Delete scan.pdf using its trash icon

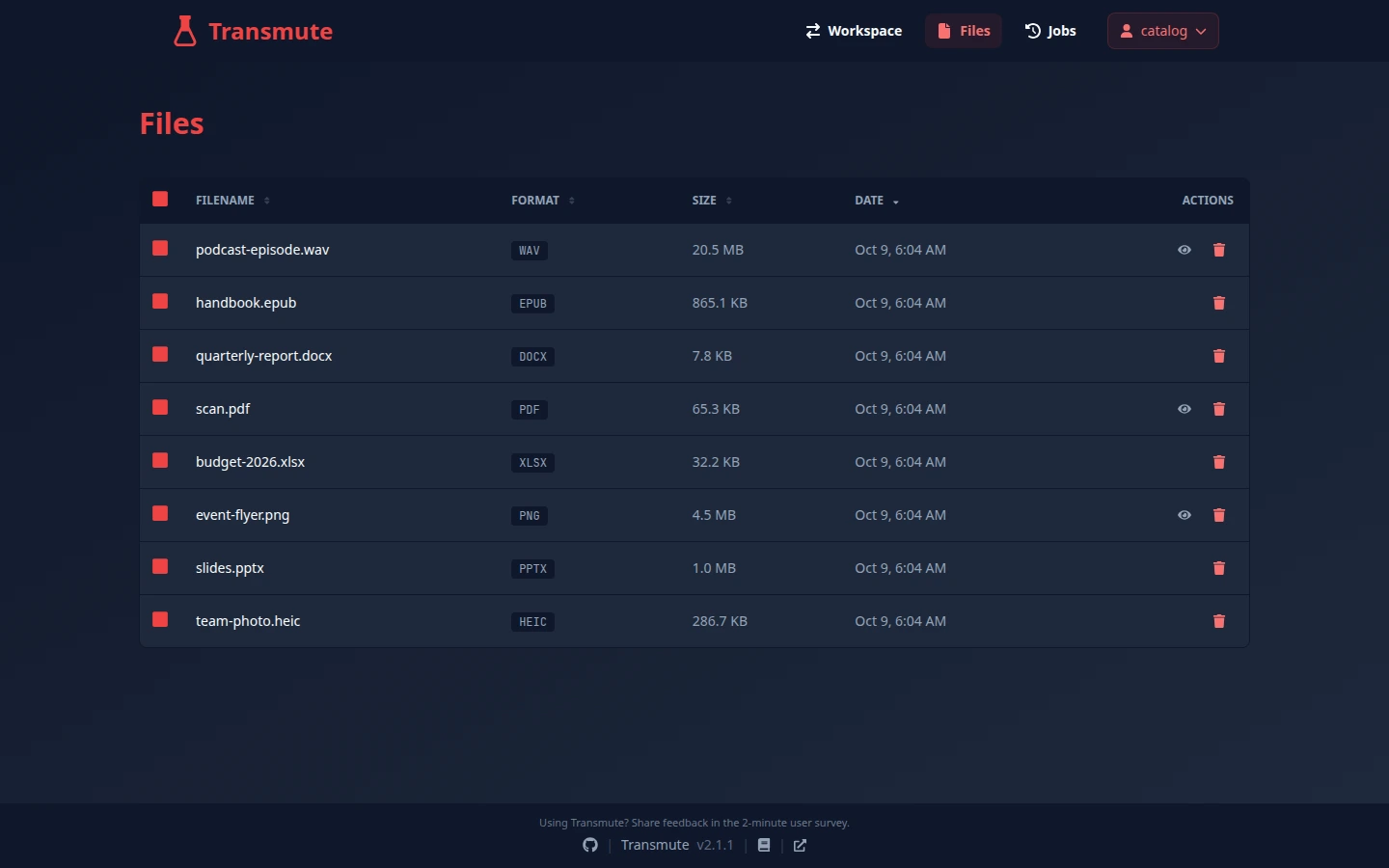1219,409
